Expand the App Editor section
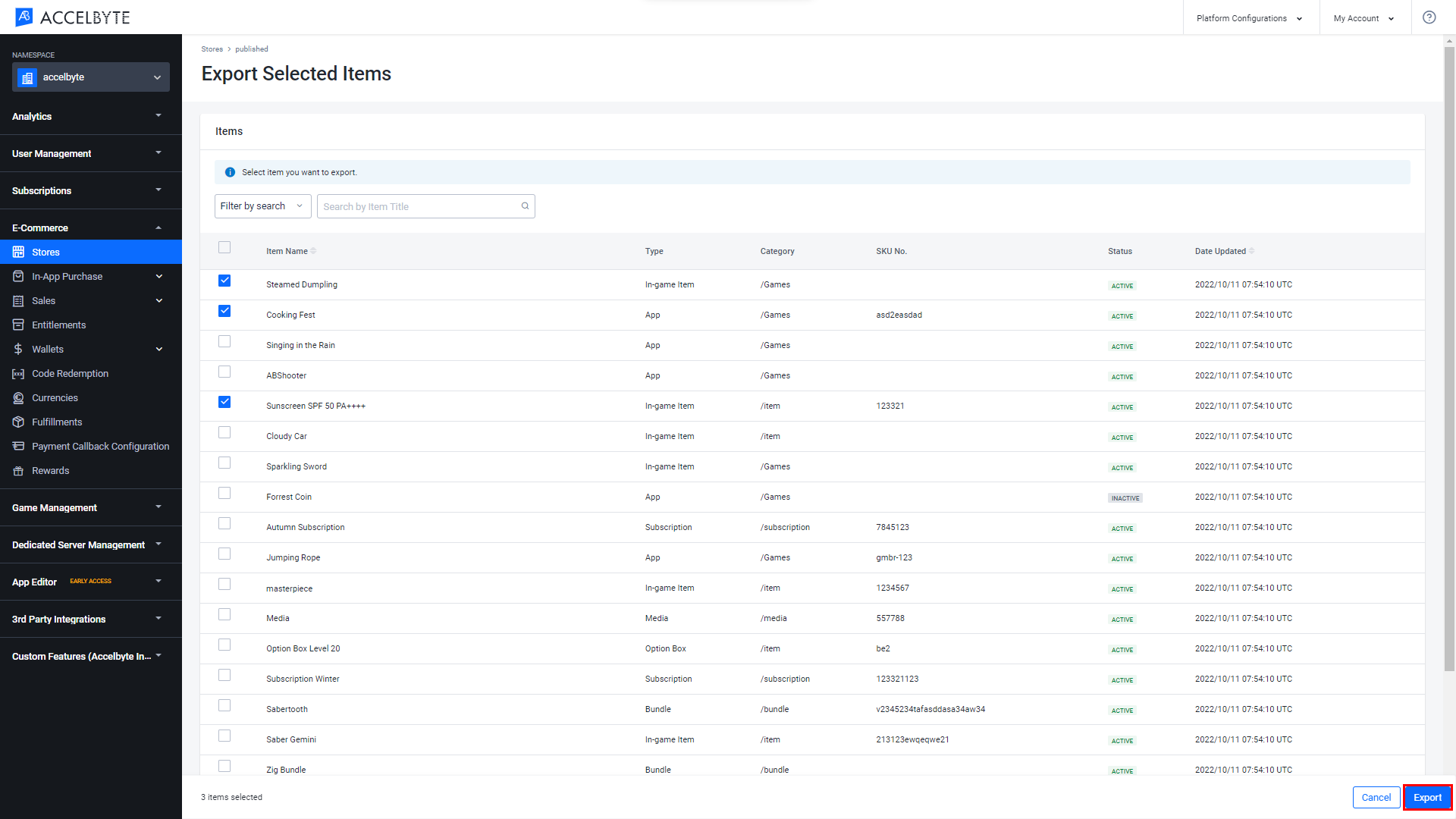 click(91, 582)
